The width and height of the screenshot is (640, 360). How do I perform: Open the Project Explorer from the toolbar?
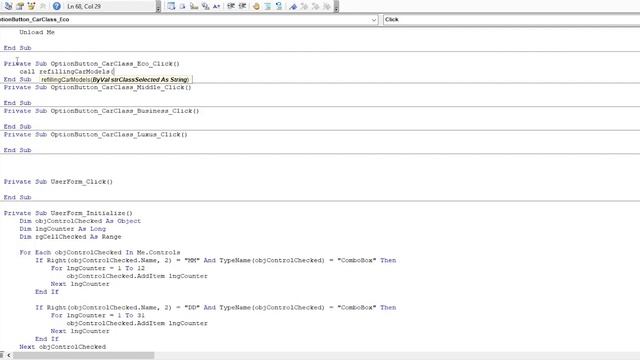[x=8, y=6]
